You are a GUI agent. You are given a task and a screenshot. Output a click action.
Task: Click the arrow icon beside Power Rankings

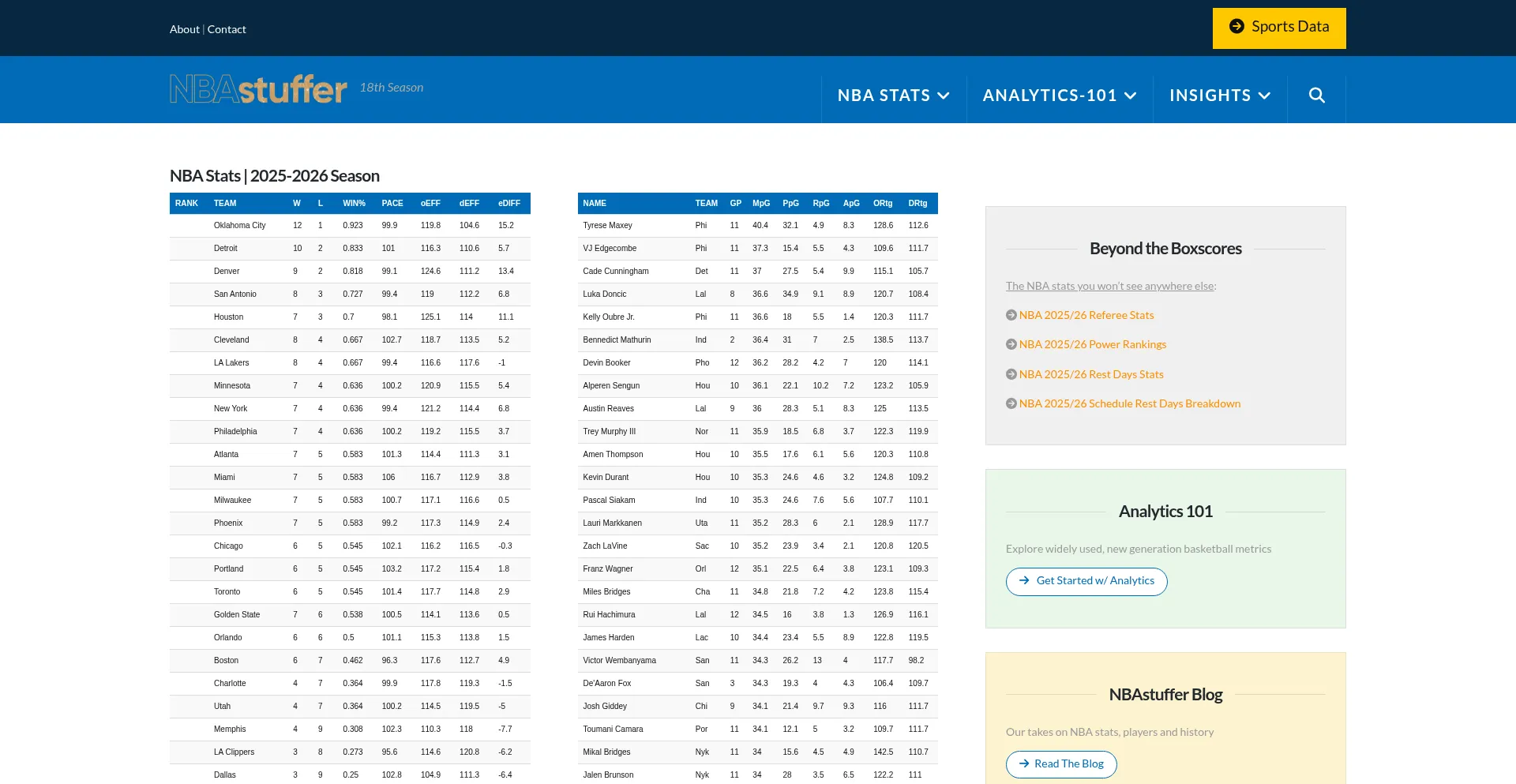coord(1011,344)
